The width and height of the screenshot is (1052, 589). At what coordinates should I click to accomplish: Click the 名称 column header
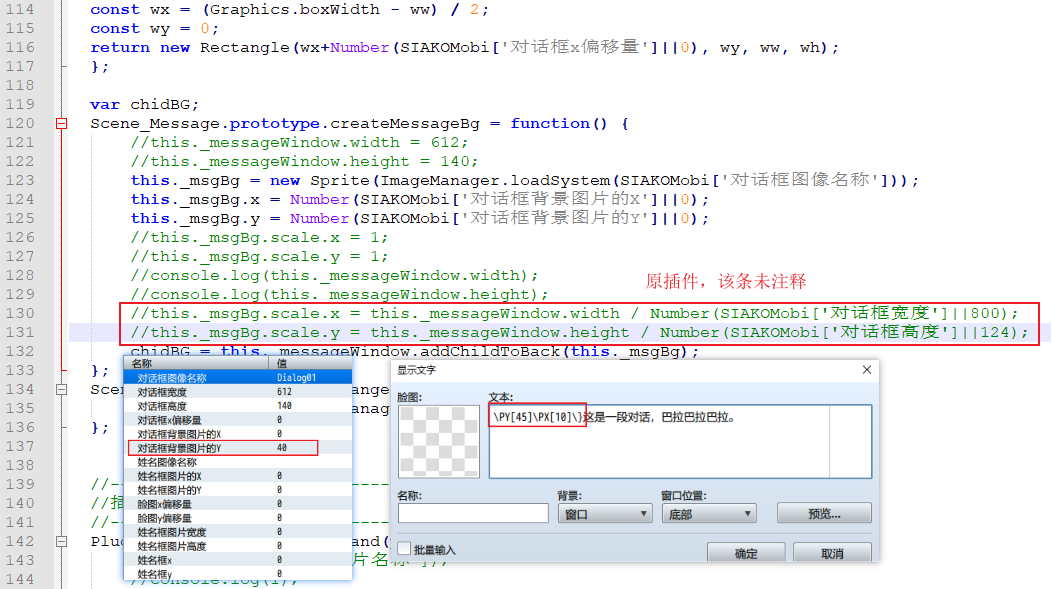pyautogui.click(x=197, y=364)
